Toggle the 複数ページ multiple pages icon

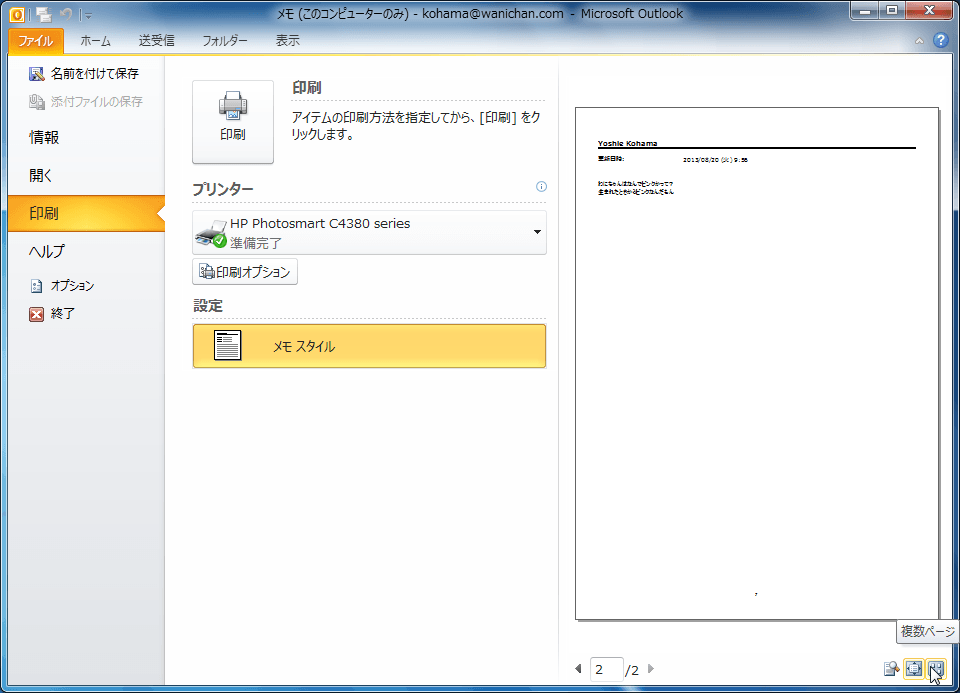[936, 669]
